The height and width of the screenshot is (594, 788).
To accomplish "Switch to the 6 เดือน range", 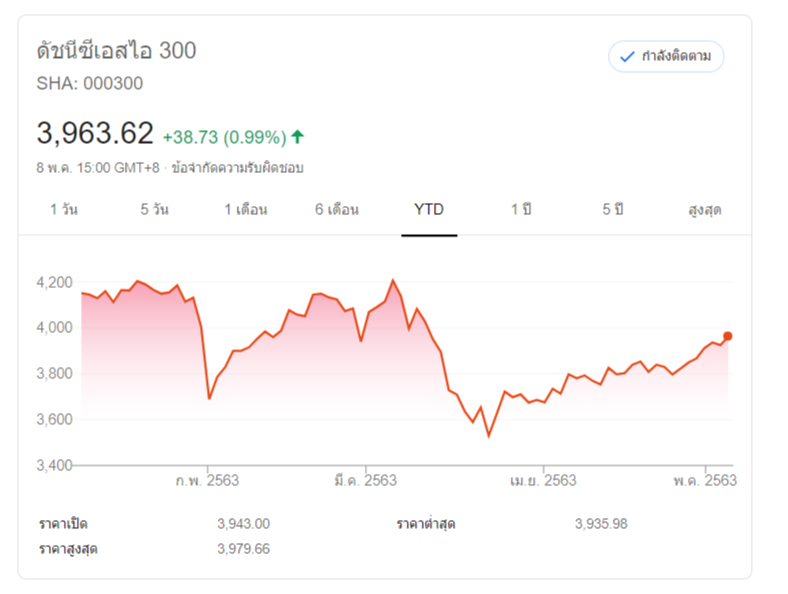I will tap(336, 210).
